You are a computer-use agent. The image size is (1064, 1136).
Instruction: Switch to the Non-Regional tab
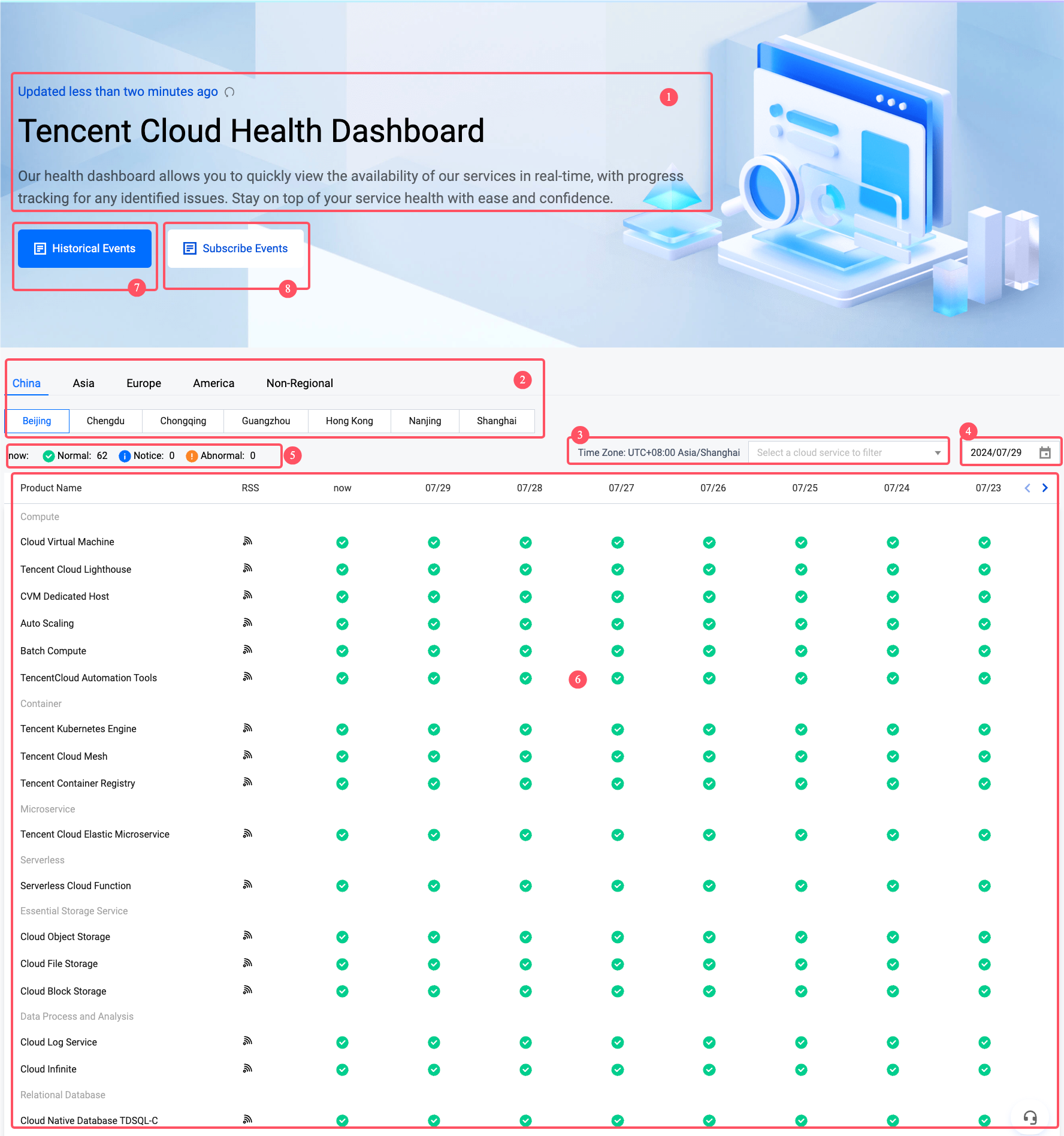[x=300, y=383]
